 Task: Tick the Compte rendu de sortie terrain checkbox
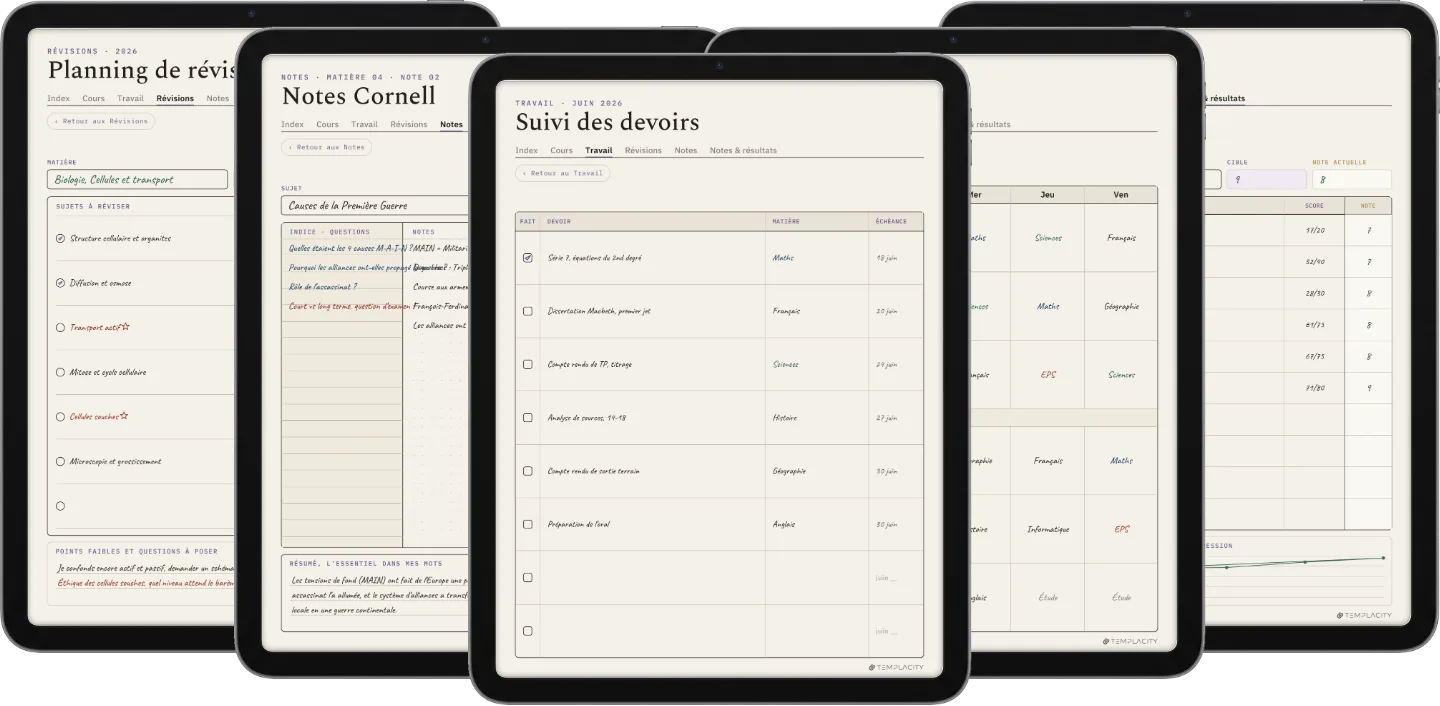[528, 471]
